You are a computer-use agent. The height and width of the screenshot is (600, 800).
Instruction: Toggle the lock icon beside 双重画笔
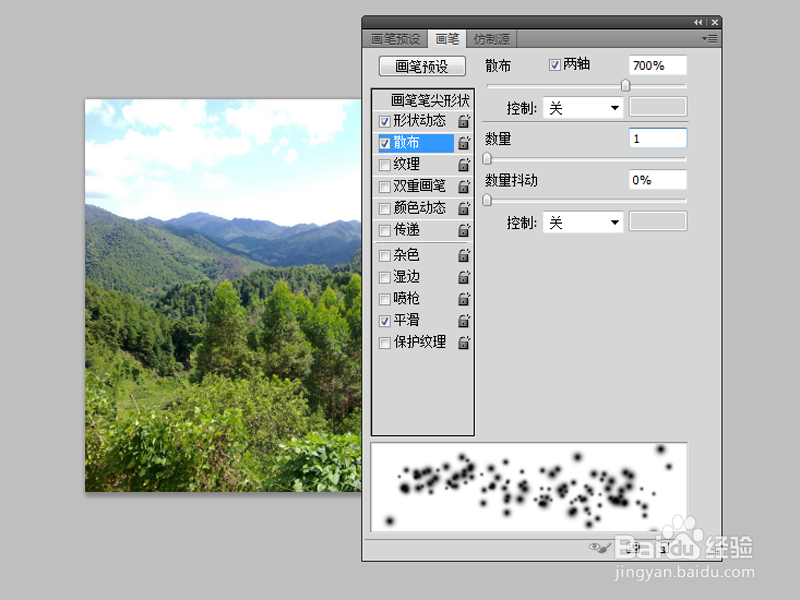463,187
